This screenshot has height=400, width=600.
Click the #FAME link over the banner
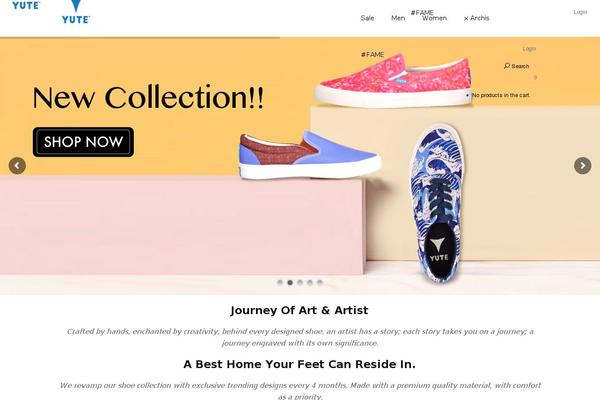click(373, 55)
